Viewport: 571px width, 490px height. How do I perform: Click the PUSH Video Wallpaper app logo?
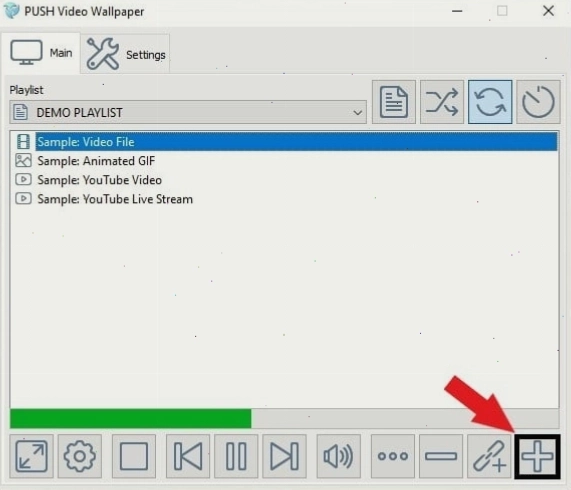pyautogui.click(x=11, y=11)
